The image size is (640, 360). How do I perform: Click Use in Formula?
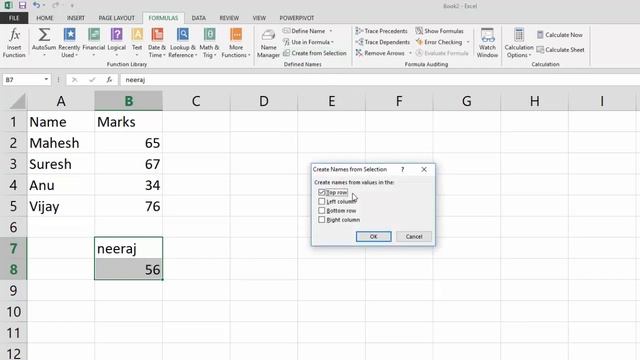click(309, 42)
